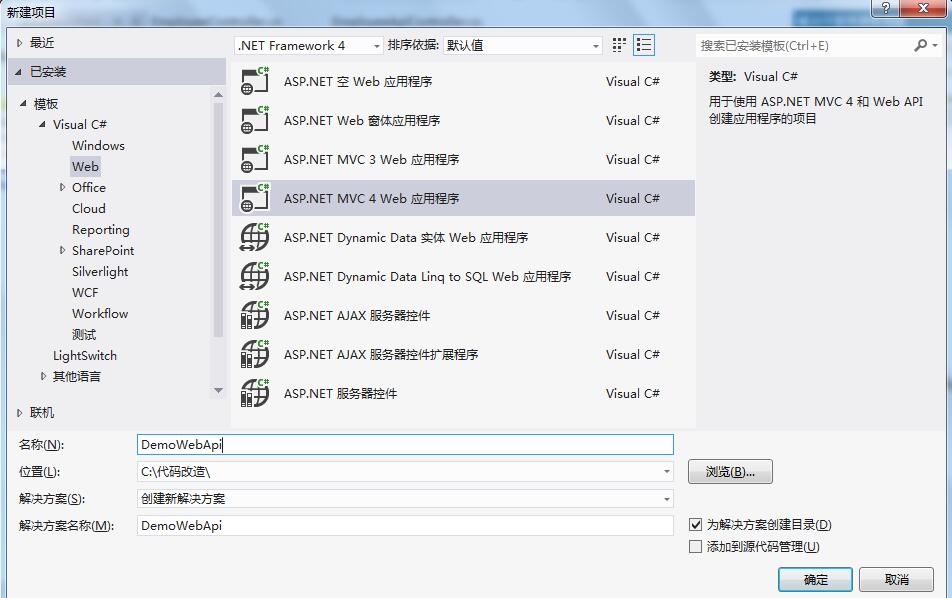Click the search magnifier icon
This screenshot has height=598, width=952.
point(920,46)
